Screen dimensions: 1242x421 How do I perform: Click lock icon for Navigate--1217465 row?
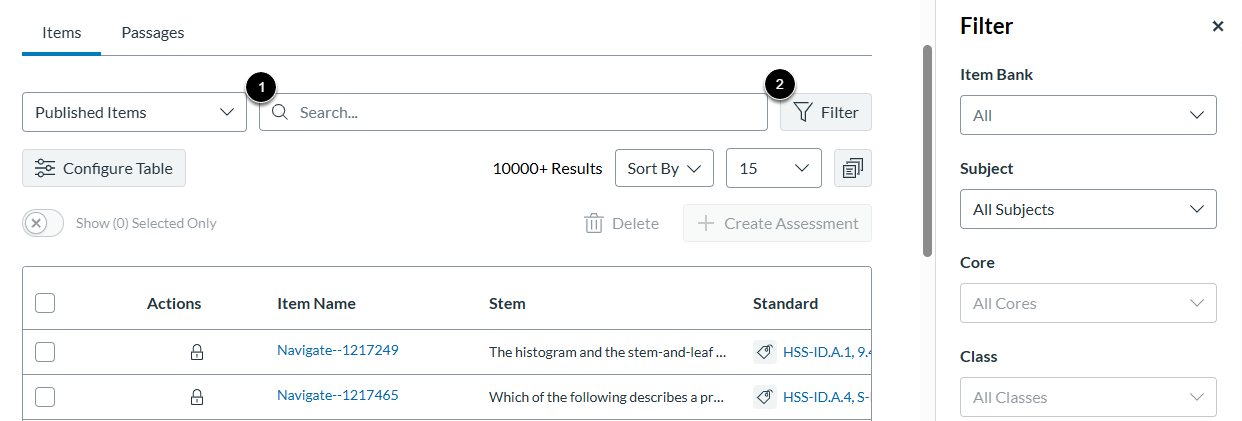(x=197, y=397)
